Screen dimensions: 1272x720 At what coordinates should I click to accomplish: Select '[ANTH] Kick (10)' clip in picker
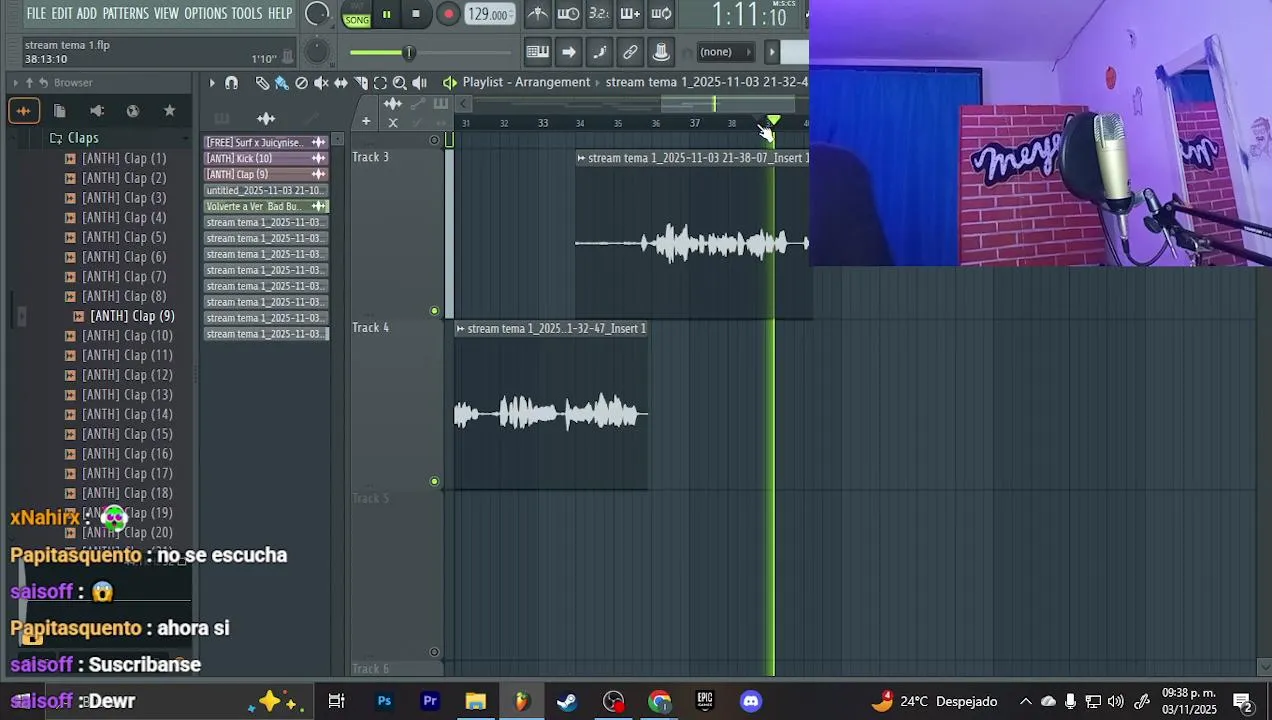click(x=266, y=158)
